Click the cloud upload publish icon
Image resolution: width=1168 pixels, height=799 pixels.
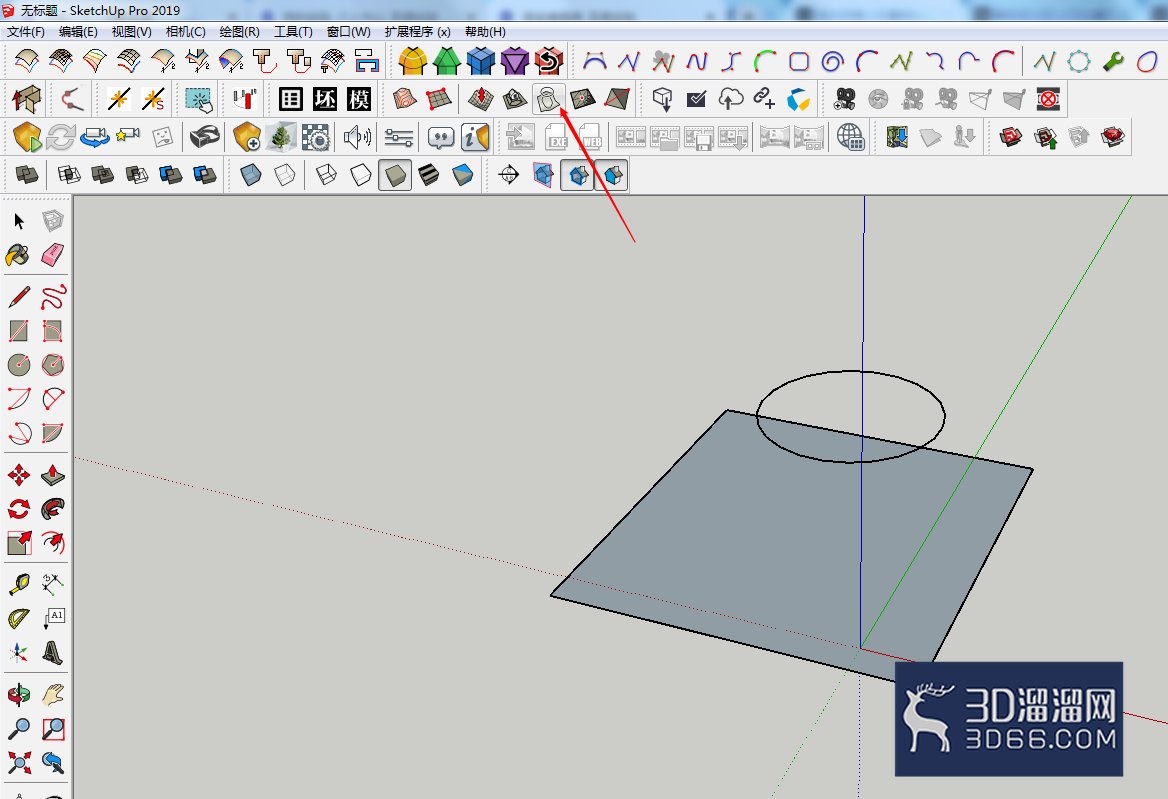coord(731,98)
